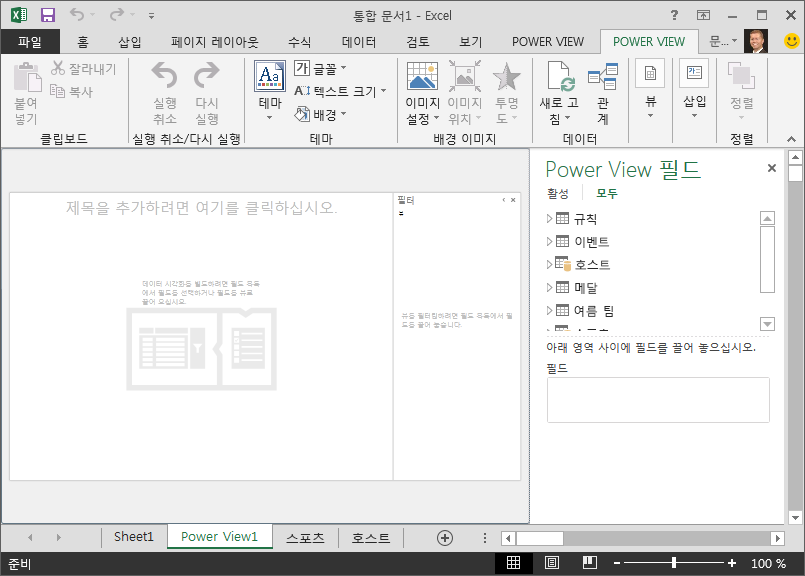Click the 실행 취소 ribbon button
This screenshot has width=805, height=576.
(x=165, y=93)
